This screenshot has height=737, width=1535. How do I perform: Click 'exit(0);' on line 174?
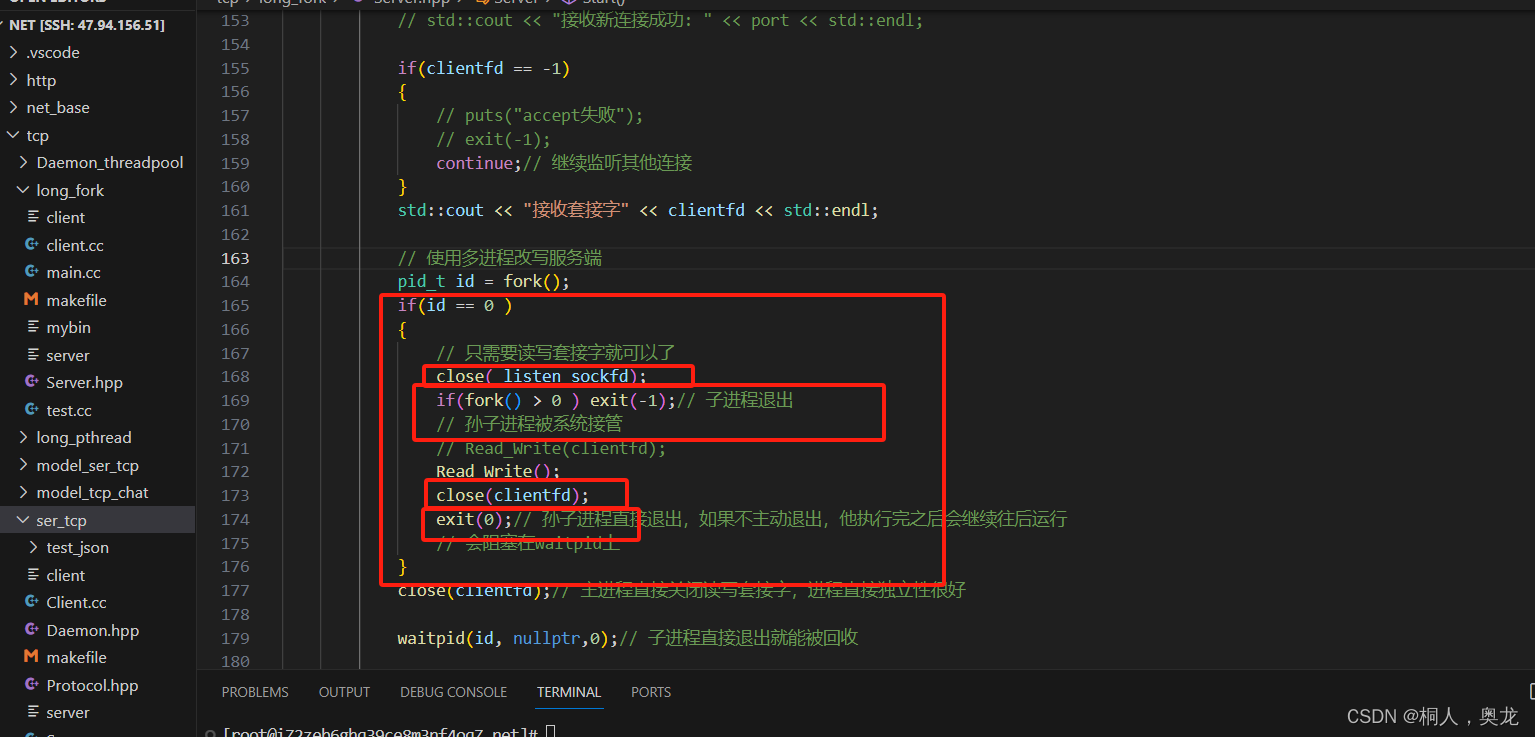474,519
